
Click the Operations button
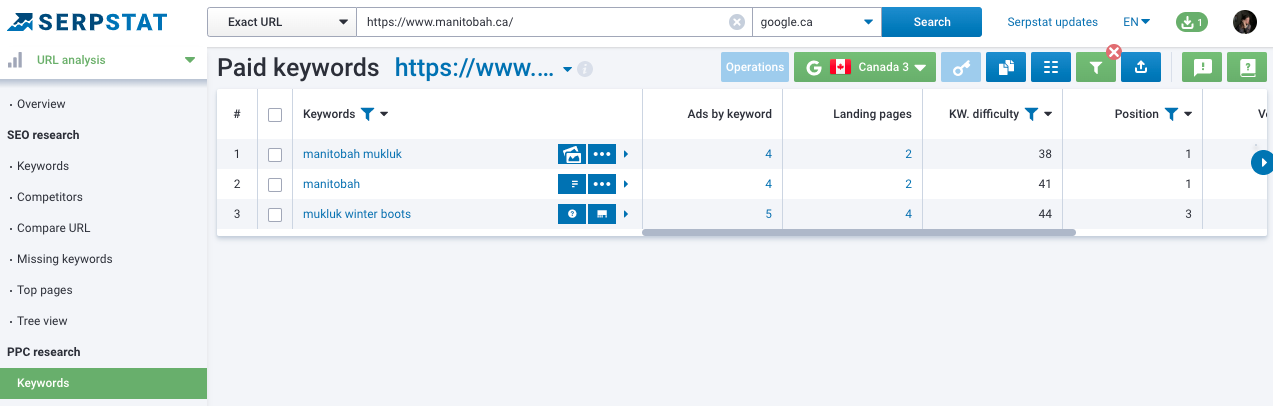755,67
